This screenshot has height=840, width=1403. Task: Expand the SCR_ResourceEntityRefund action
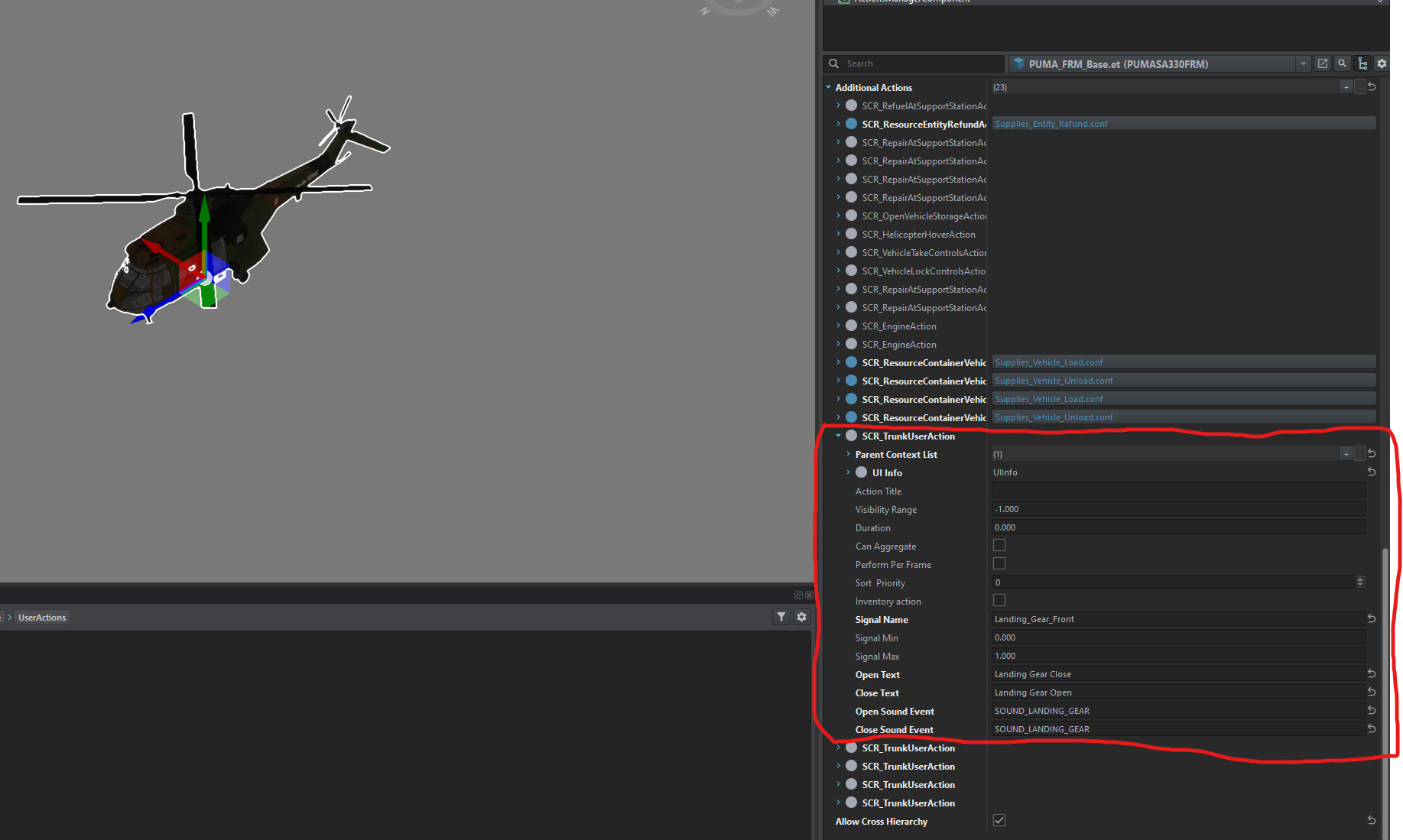pos(838,124)
